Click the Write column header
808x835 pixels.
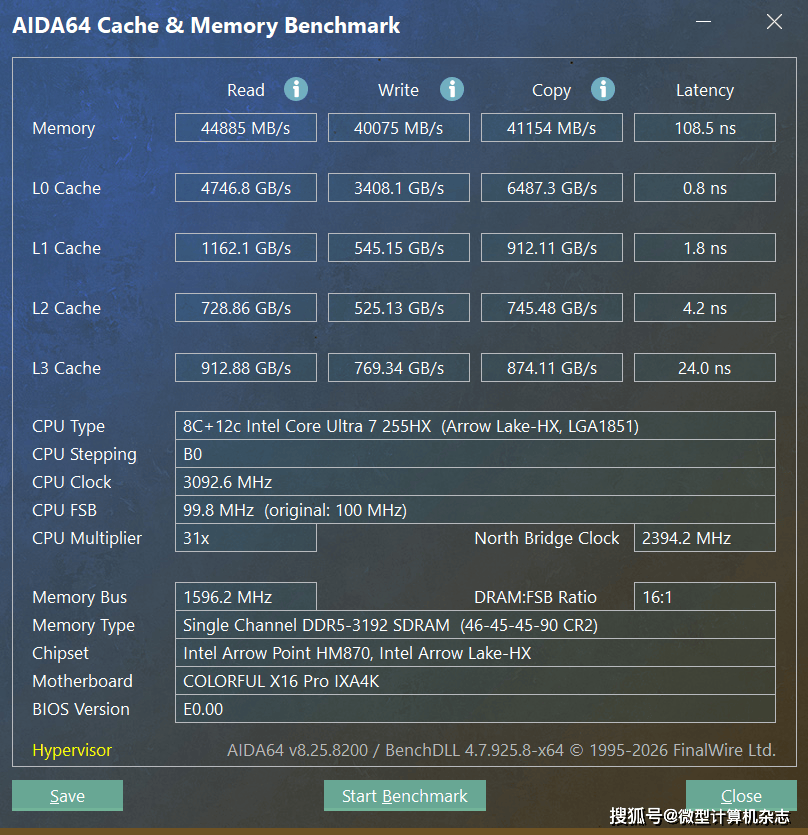tap(398, 90)
